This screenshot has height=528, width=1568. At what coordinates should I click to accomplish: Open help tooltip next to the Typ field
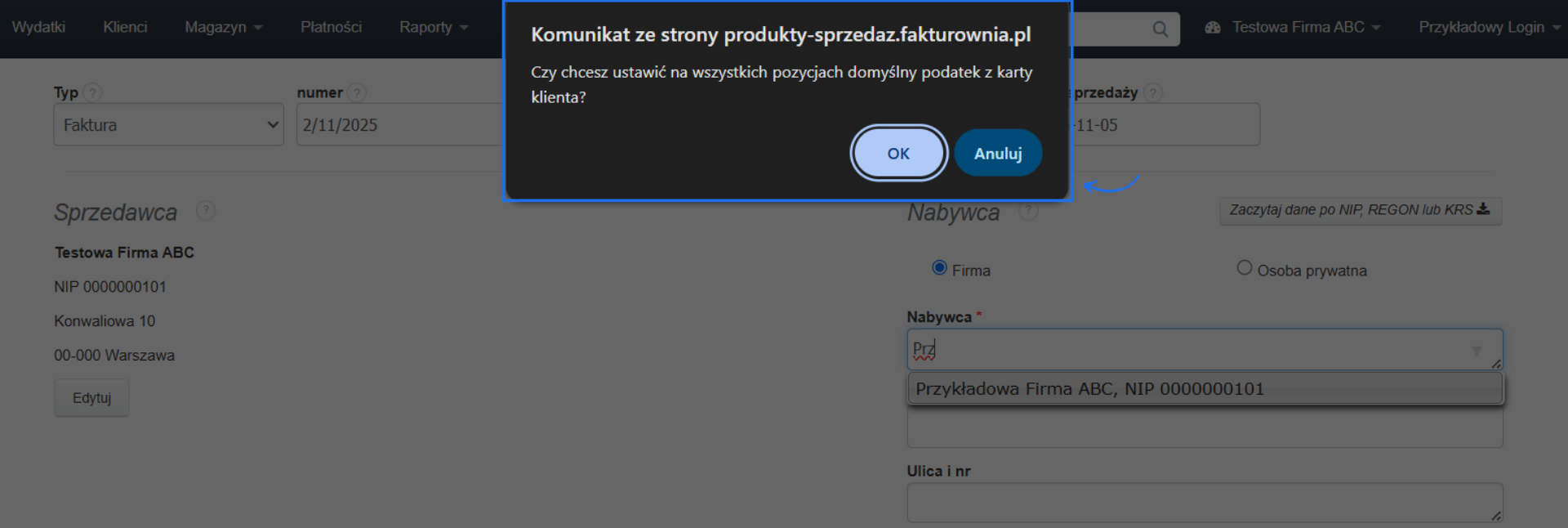click(x=91, y=92)
